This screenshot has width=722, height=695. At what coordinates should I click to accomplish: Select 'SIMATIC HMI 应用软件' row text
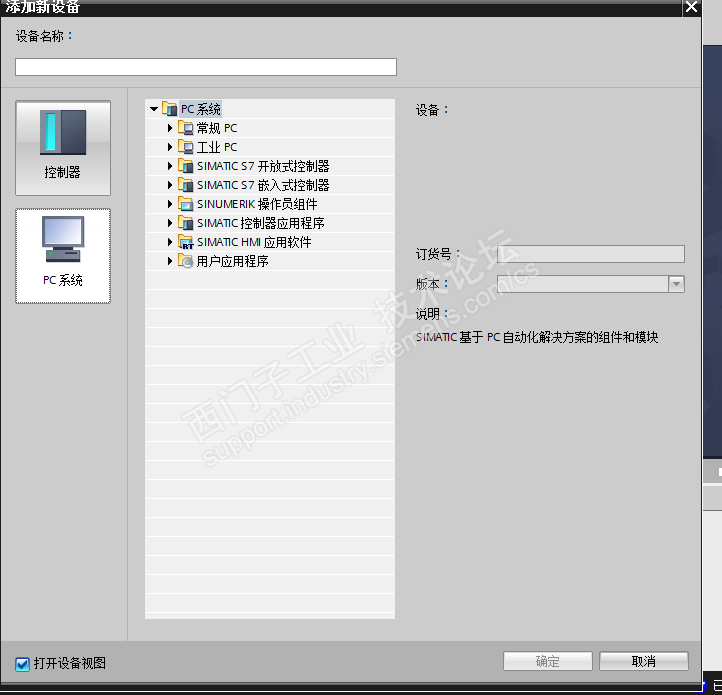click(254, 242)
